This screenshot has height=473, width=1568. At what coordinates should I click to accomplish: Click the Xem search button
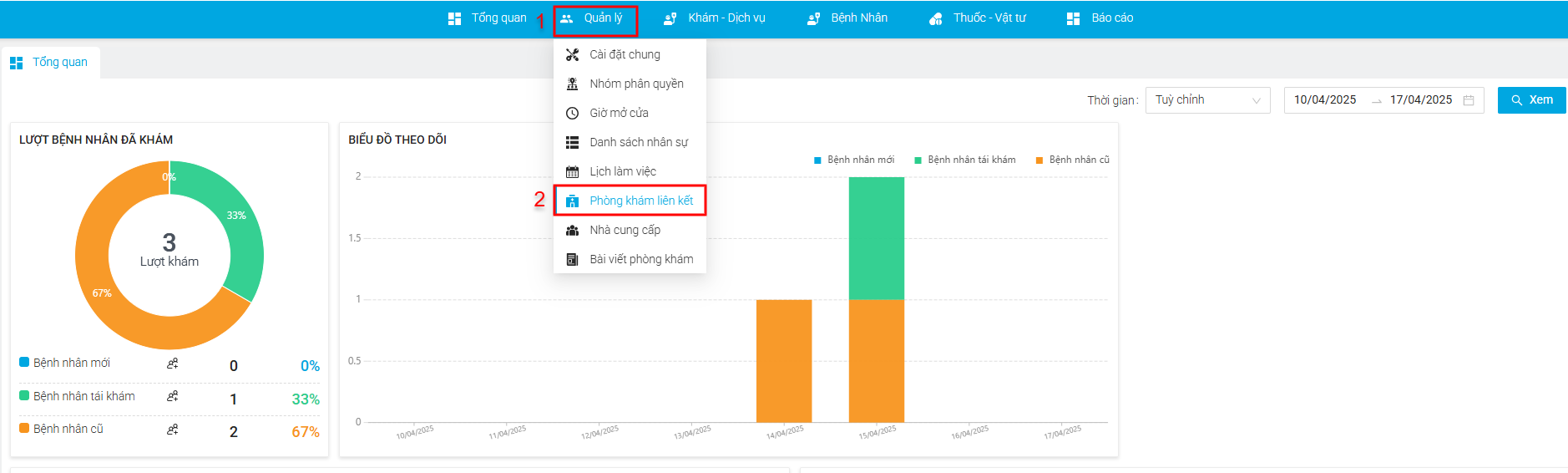[1531, 100]
